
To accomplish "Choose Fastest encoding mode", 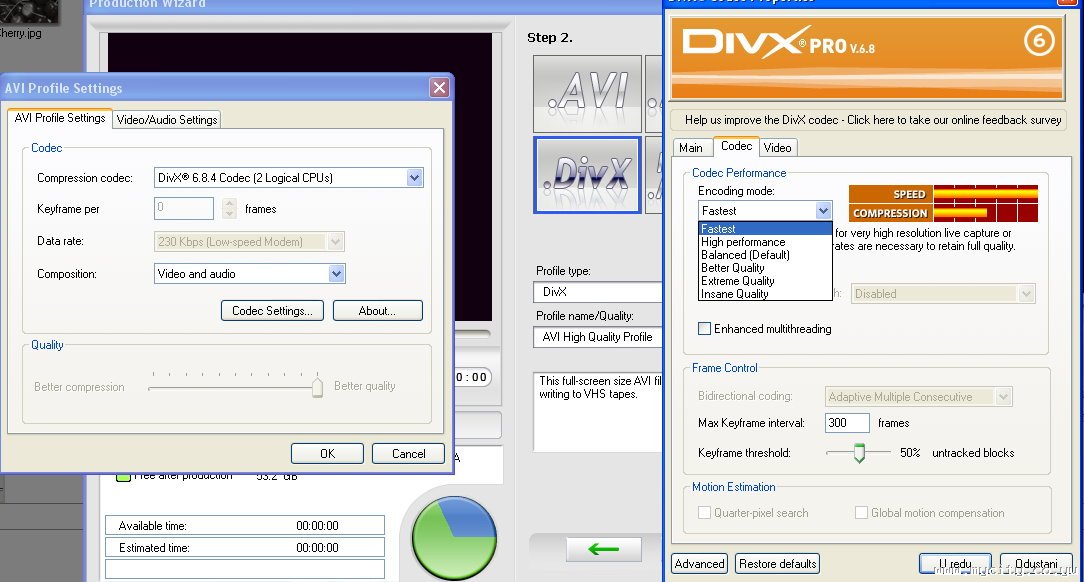I will pos(765,229).
